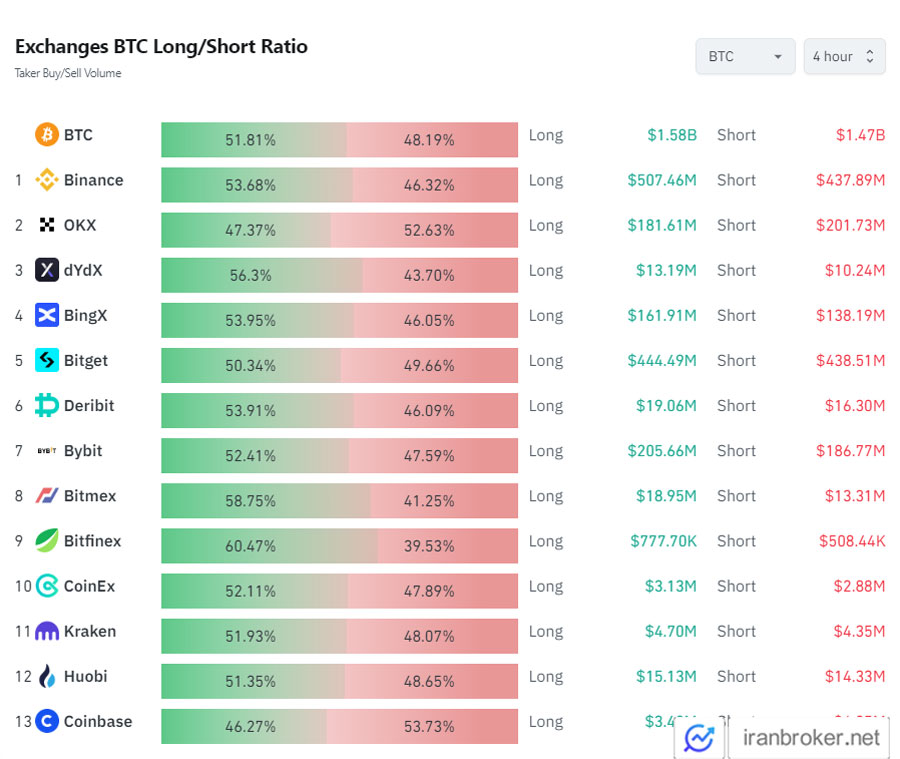Select Kraken short volume $4.35M
The height and width of the screenshot is (759, 900).
pos(859,631)
